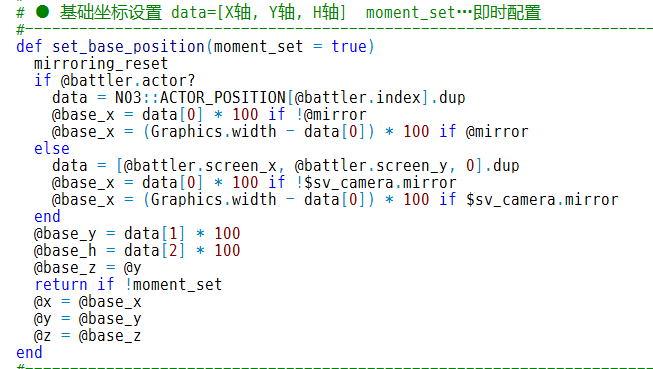Click the @base_x line ending 'if @mirror'
653x369 pixels.
(290, 132)
